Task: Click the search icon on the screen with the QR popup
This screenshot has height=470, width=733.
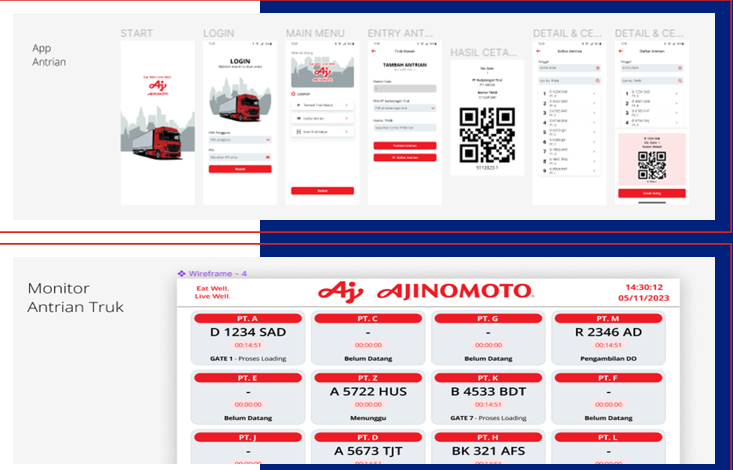Action: 680,81
